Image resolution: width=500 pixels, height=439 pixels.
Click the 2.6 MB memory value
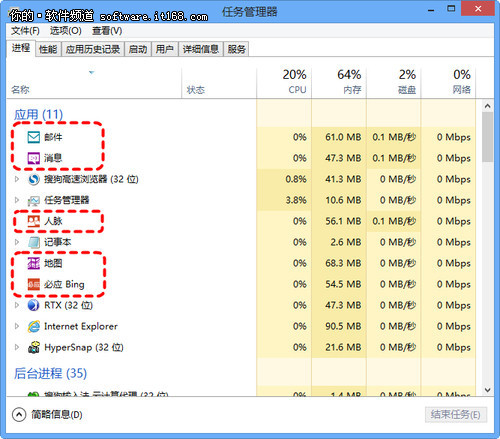(346, 242)
